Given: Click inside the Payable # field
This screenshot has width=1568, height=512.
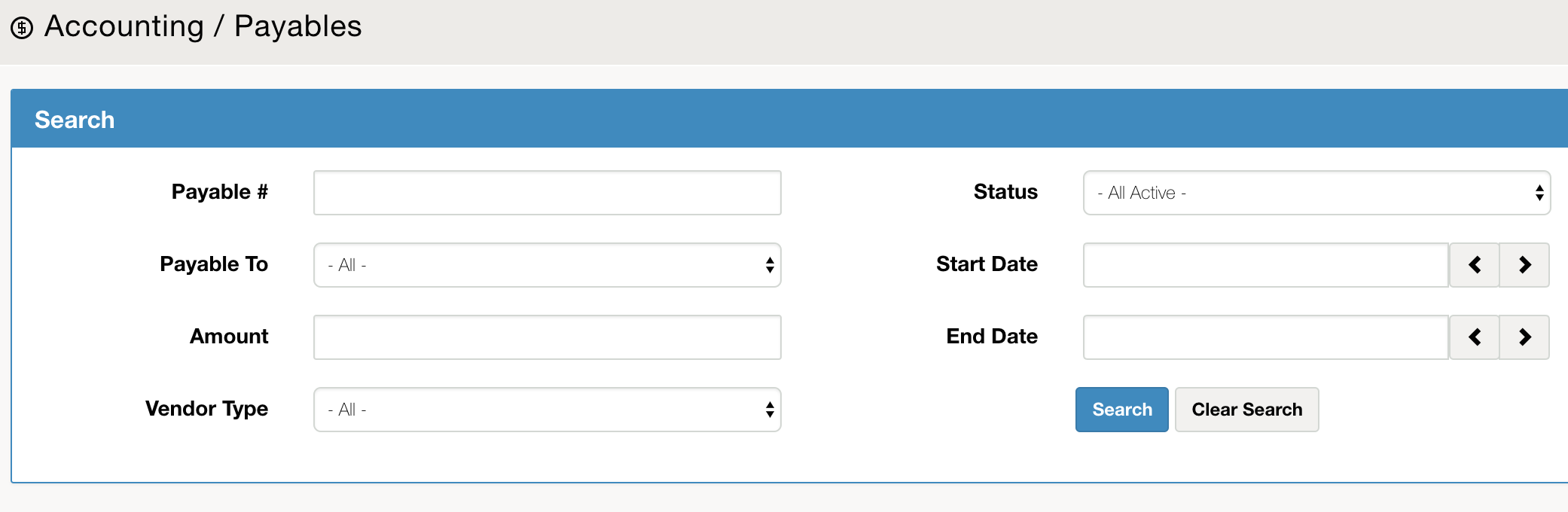Looking at the screenshot, I should (548, 193).
